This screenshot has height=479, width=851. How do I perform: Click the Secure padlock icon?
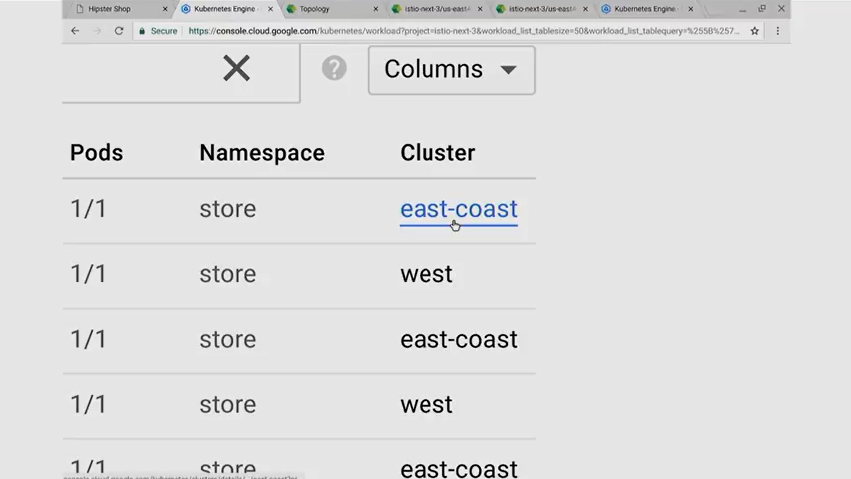pos(143,31)
